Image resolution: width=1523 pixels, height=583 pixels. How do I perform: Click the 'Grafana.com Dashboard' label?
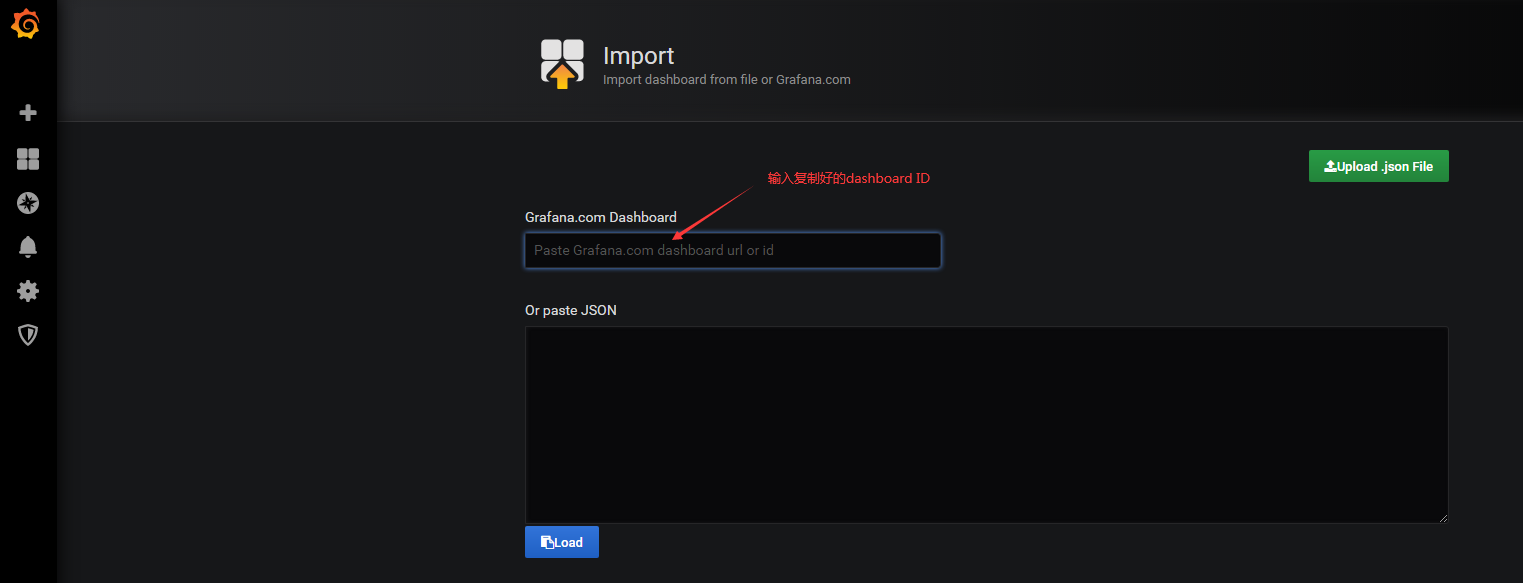click(x=601, y=217)
